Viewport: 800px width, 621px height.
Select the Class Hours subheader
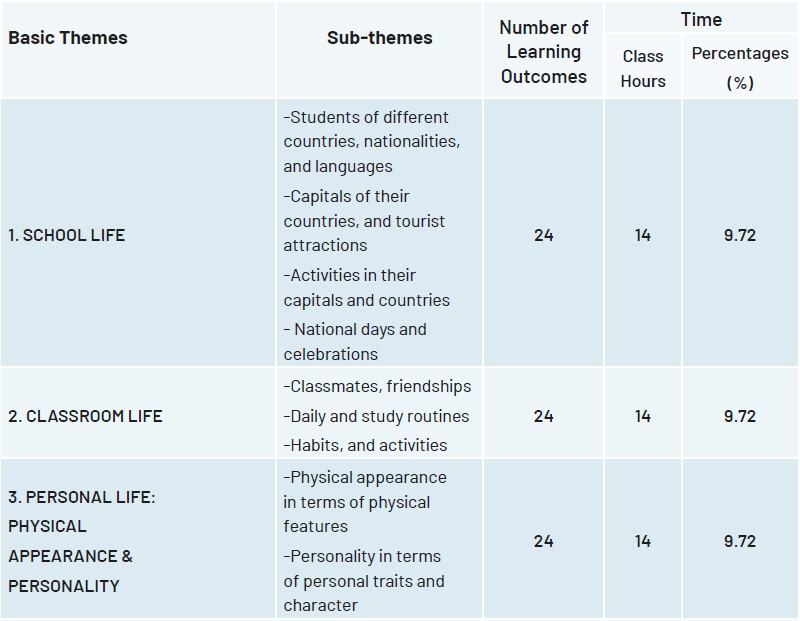(642, 69)
